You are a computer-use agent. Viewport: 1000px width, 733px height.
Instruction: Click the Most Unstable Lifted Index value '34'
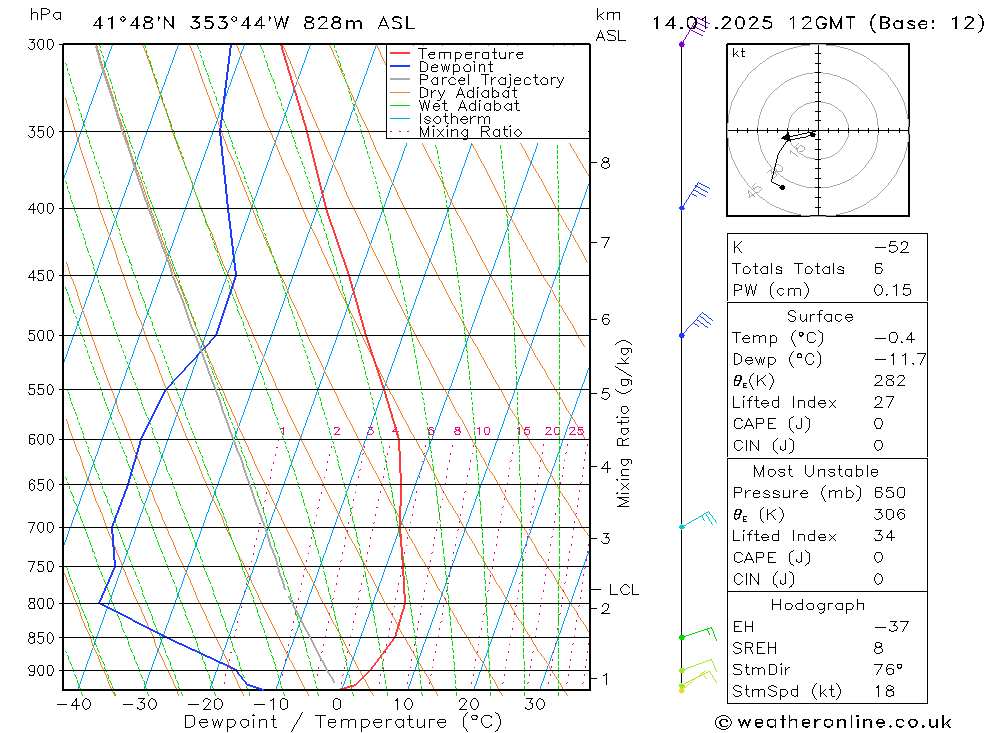click(x=885, y=536)
